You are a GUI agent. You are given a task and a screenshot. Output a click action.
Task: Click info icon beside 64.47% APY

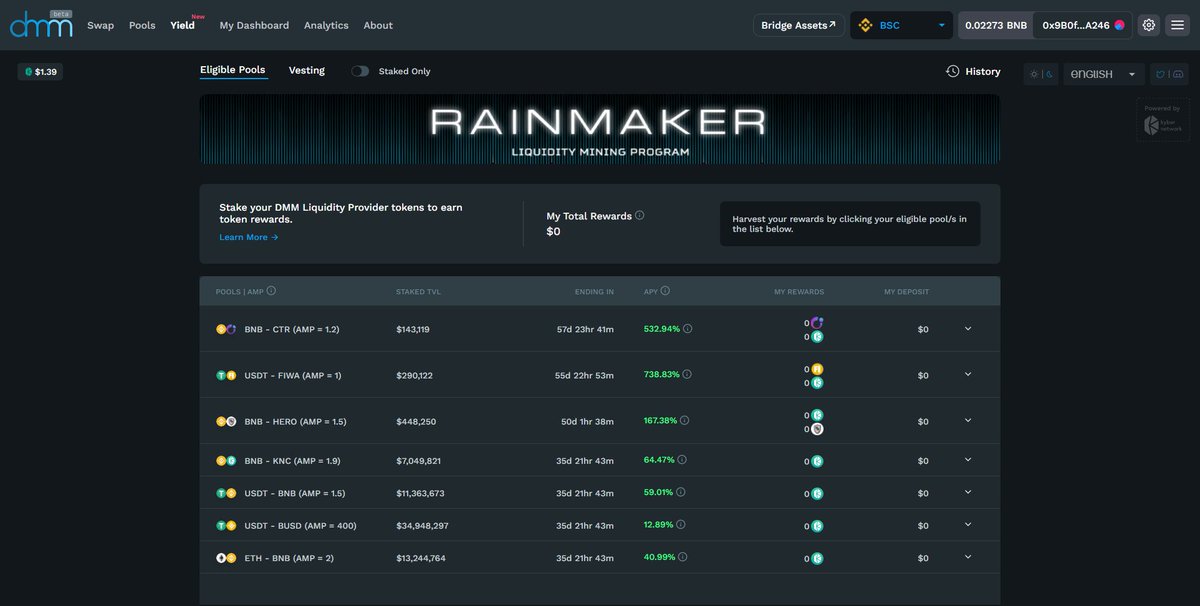pos(682,459)
